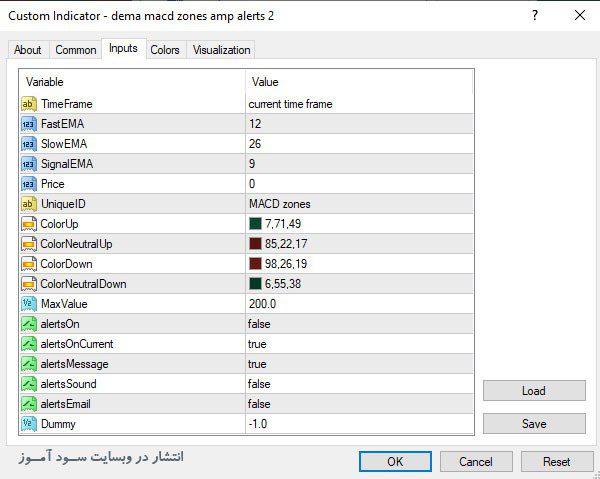Select the SignalEMA variable name
Screen dimensions: 600x479
(x=67, y=164)
